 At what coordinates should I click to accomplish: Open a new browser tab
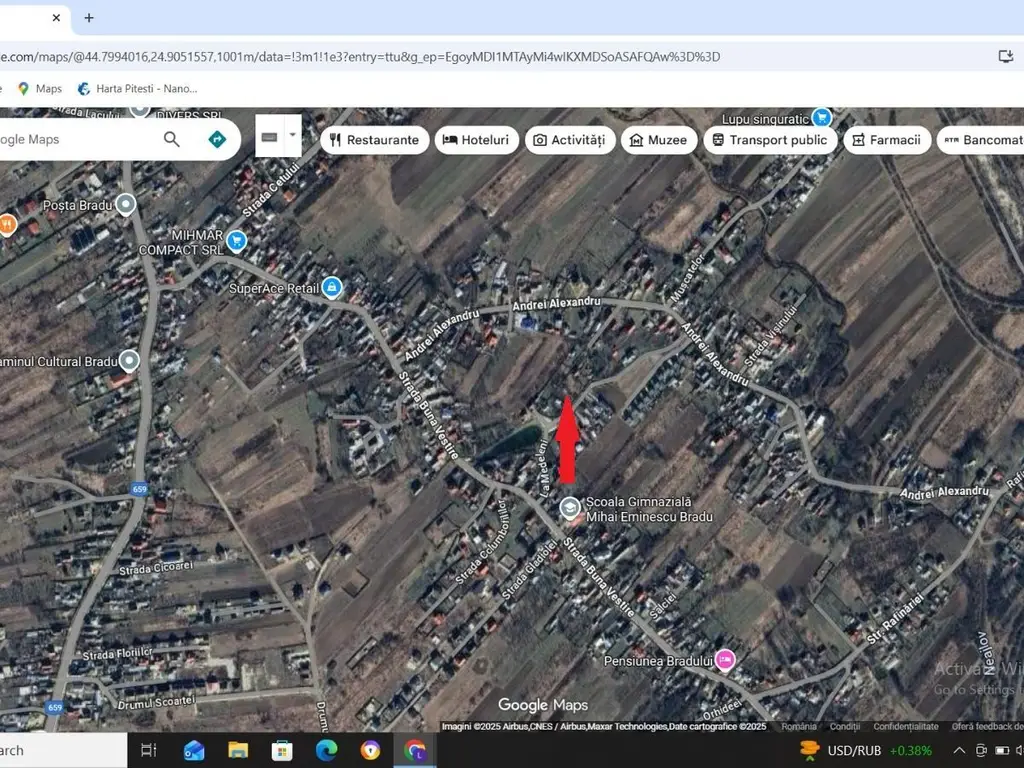click(89, 18)
